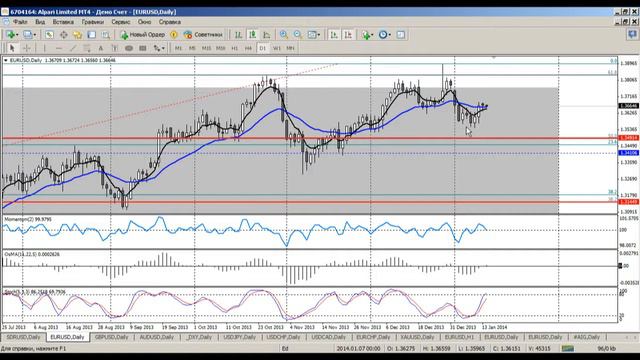
Task: Open the New Chart toolbar icon
Action: 10,35
